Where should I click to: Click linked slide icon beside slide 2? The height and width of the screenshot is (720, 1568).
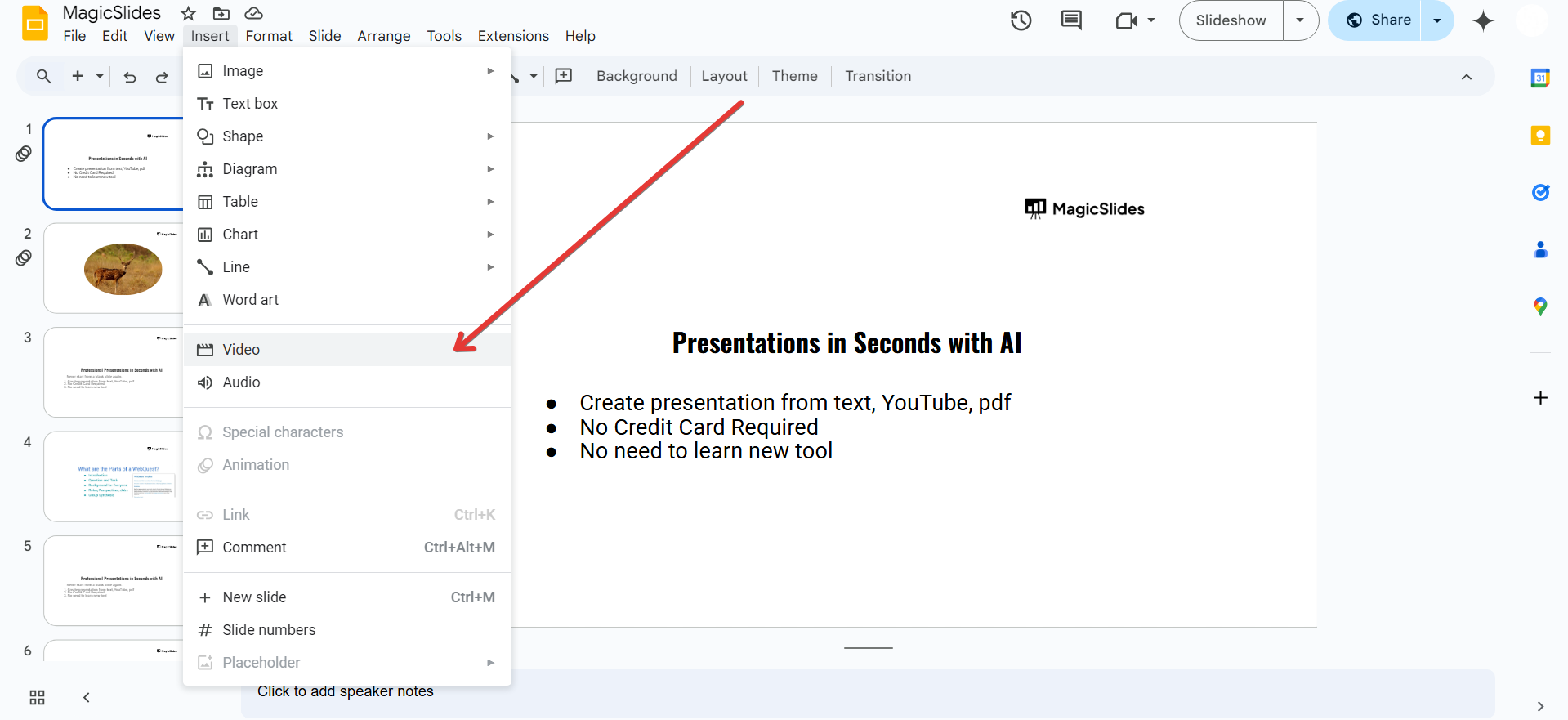(24, 258)
